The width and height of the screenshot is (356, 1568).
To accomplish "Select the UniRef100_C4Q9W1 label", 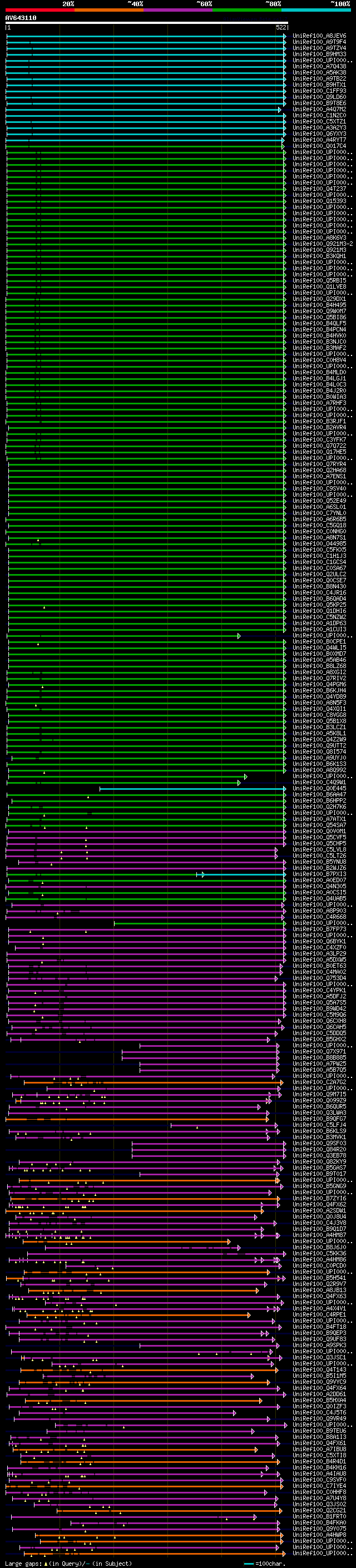I will (319, 783).
